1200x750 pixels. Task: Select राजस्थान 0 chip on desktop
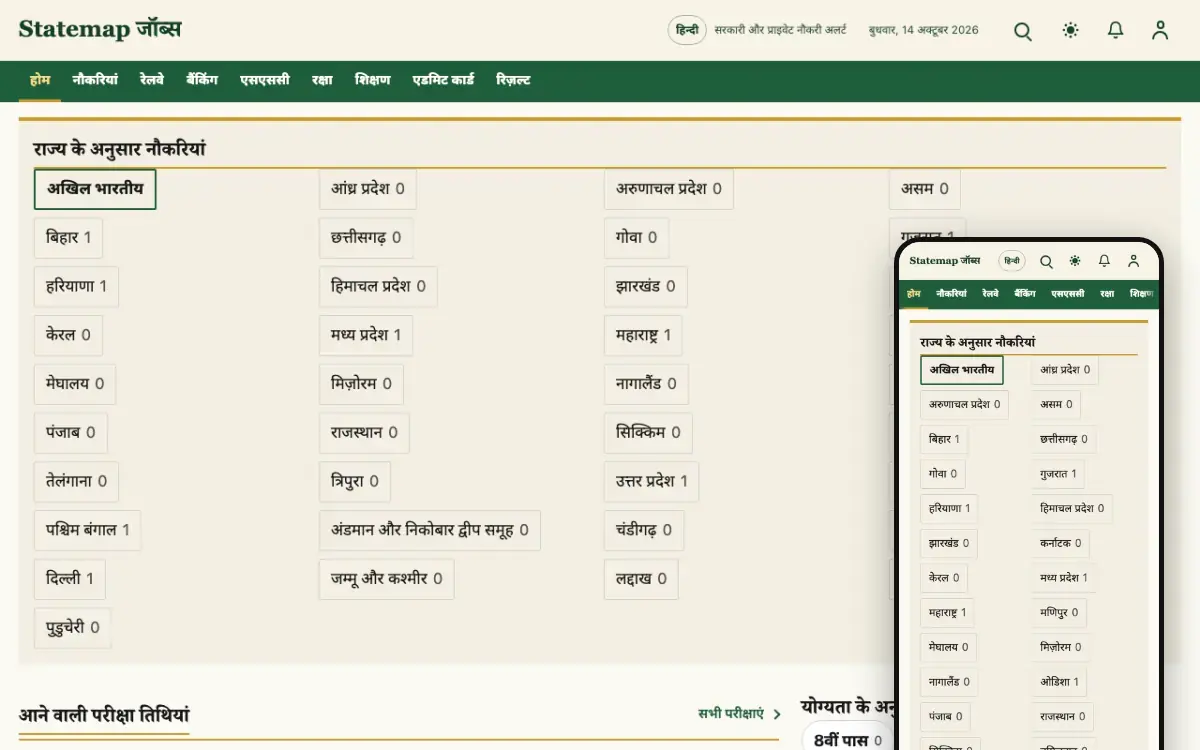(x=364, y=434)
